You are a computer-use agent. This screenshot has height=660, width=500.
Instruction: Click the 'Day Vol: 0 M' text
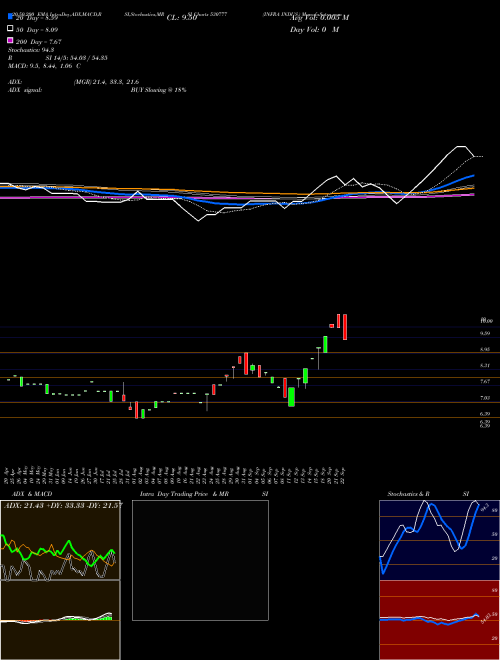[x=314, y=29]
